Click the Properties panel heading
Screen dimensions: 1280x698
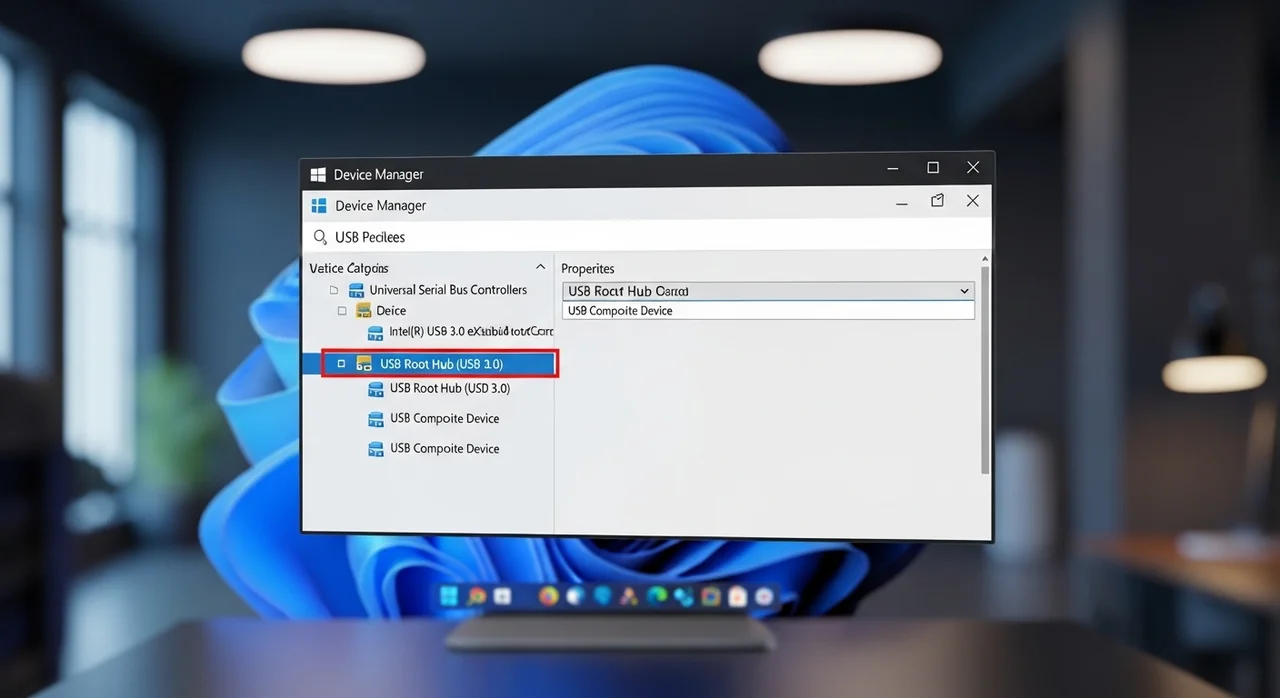coord(588,269)
